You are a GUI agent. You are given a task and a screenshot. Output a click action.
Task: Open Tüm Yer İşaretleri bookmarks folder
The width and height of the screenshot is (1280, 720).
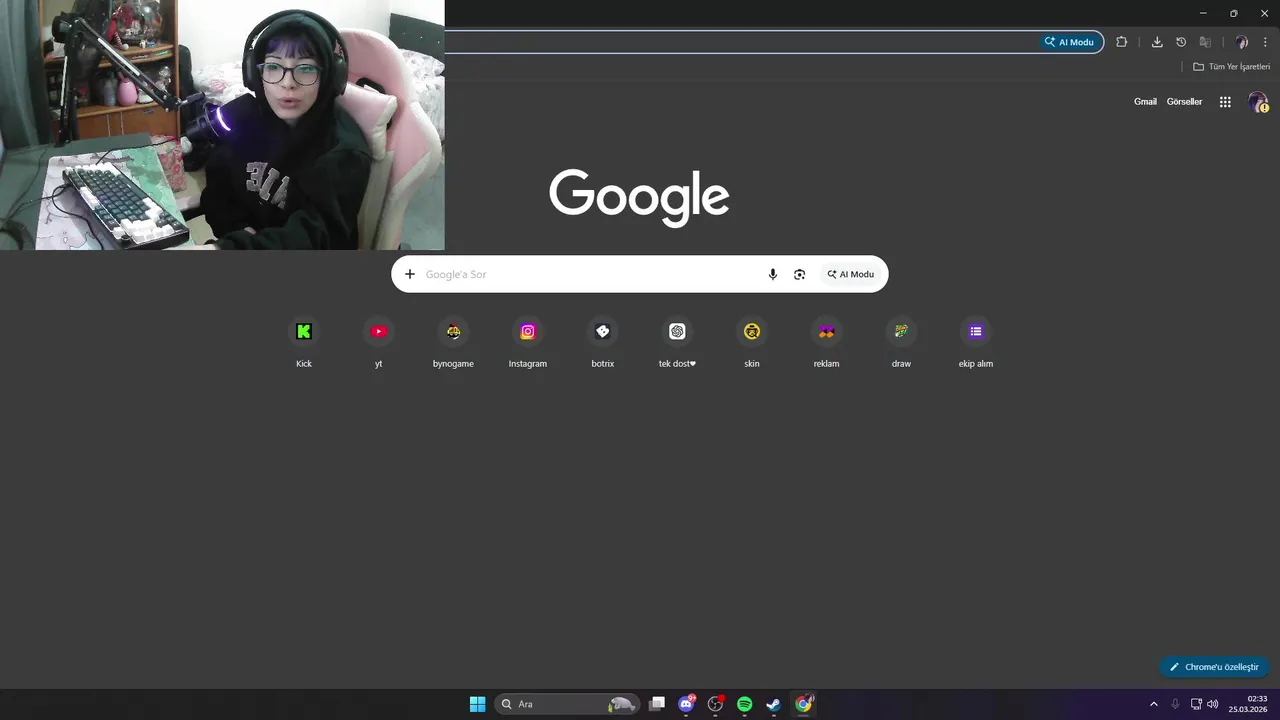(x=1231, y=67)
